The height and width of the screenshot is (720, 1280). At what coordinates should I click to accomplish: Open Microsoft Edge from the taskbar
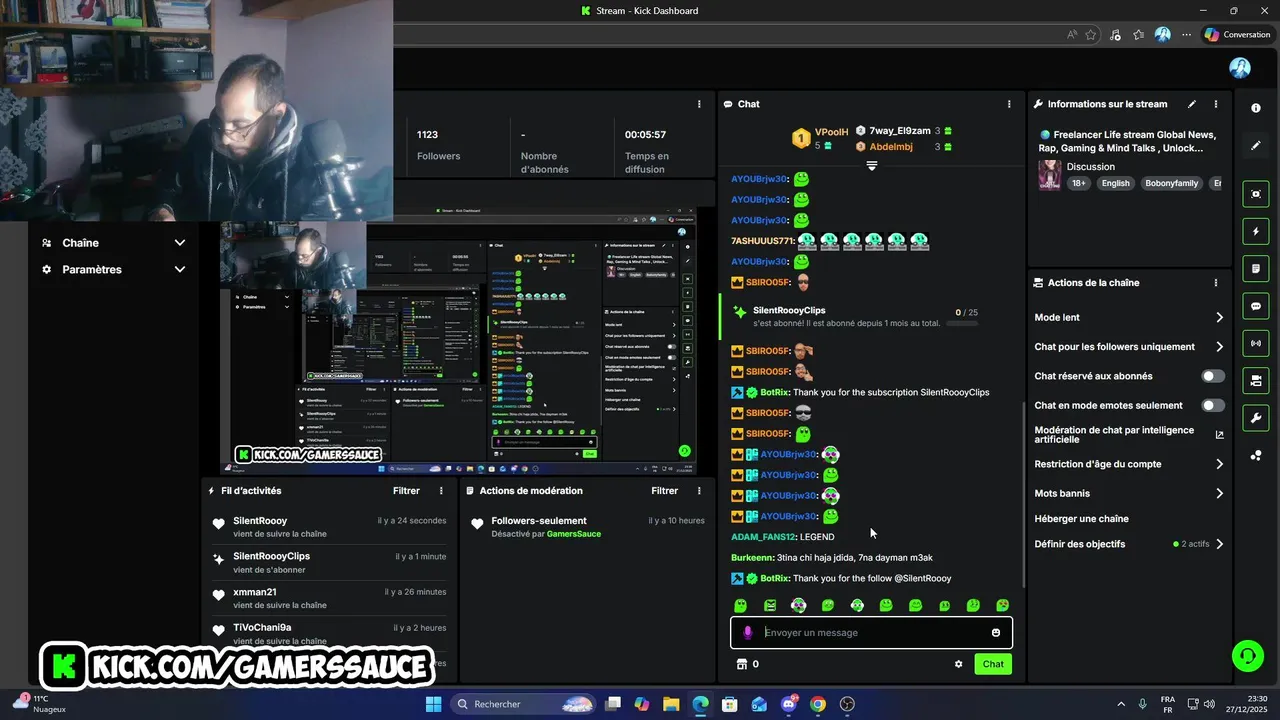coord(700,704)
